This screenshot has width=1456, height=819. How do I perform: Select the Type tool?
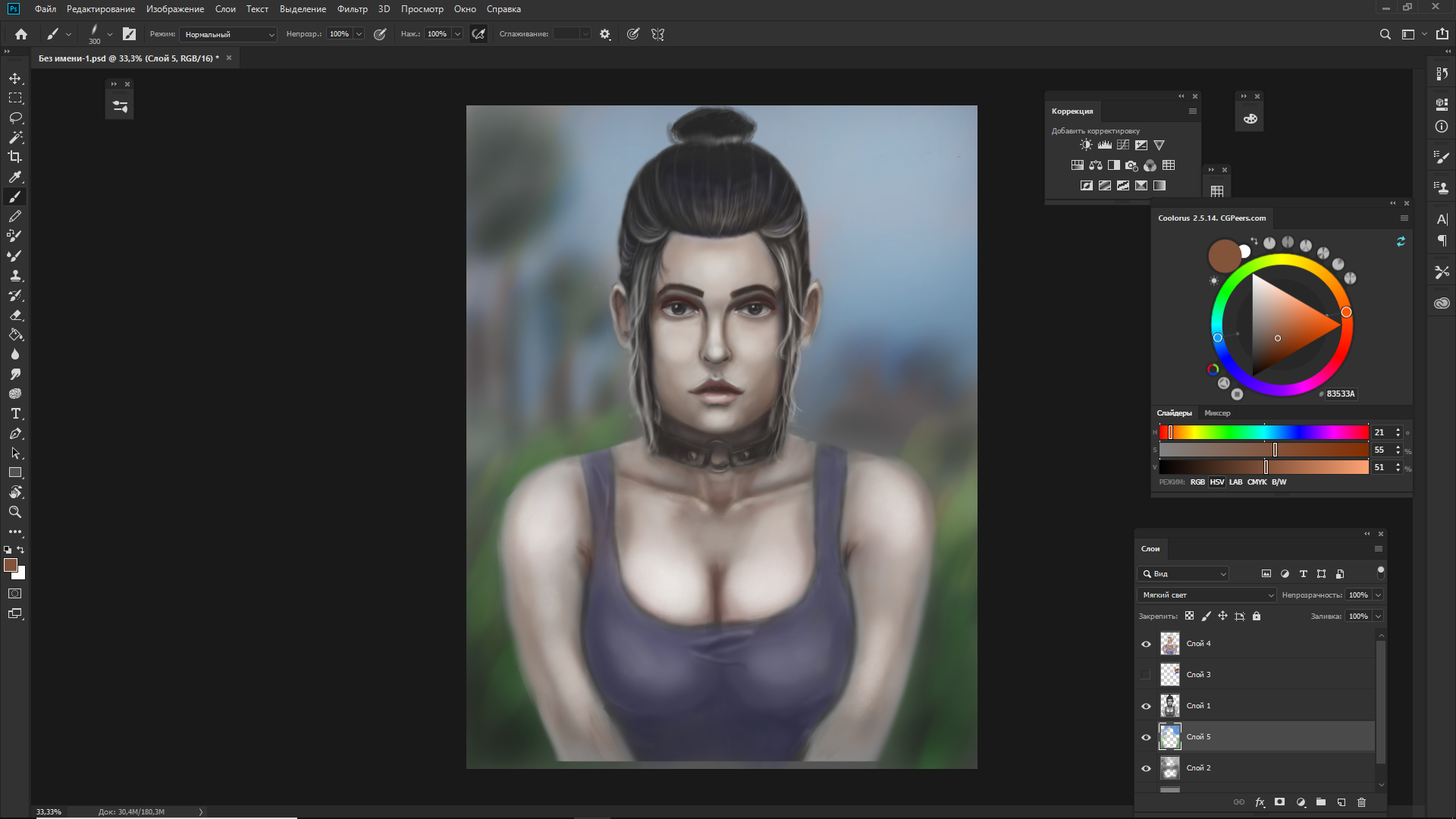(x=15, y=413)
